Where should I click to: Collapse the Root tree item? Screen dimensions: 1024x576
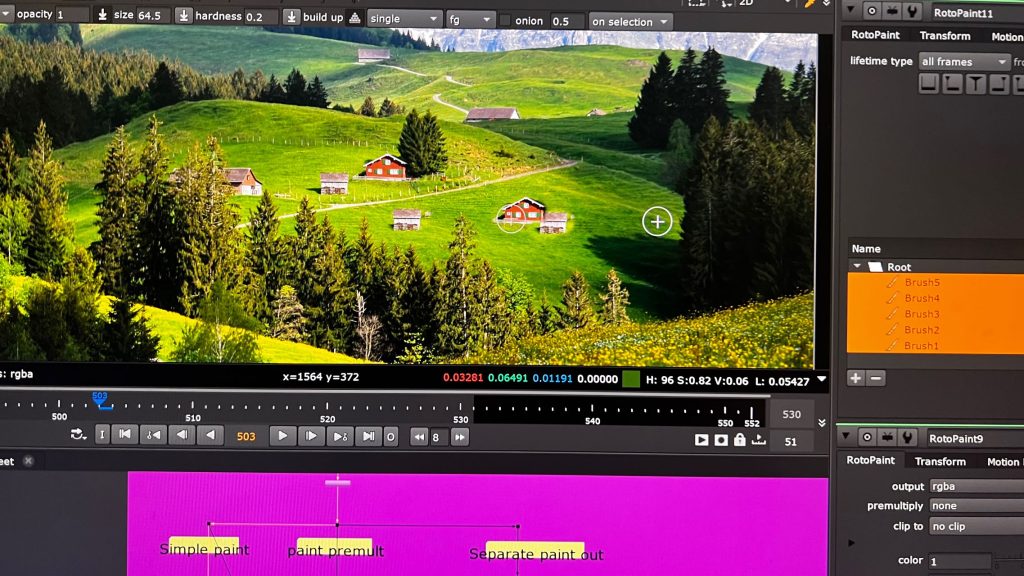(x=857, y=266)
